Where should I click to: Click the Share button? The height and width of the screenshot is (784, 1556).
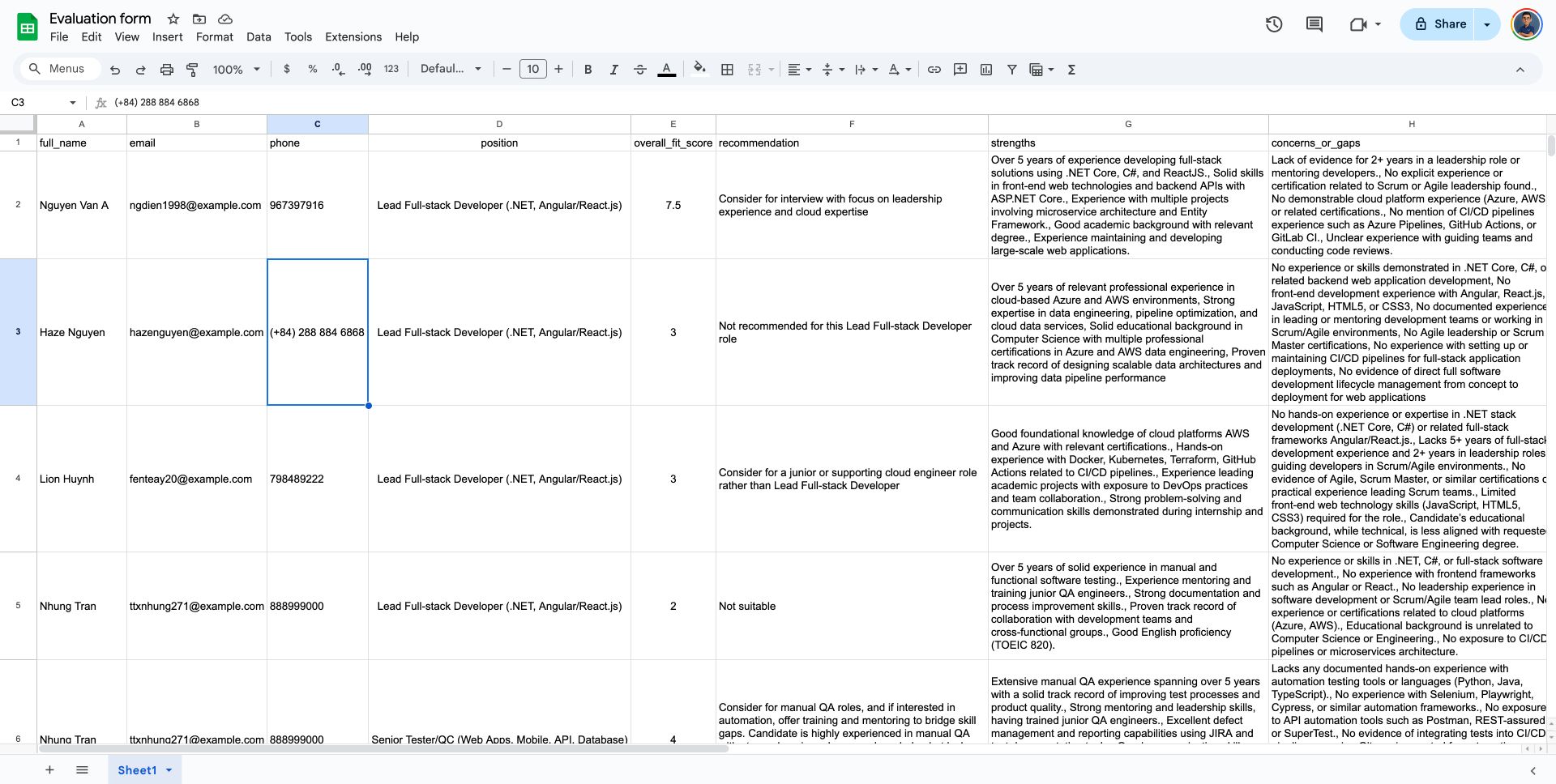pyautogui.click(x=1440, y=24)
